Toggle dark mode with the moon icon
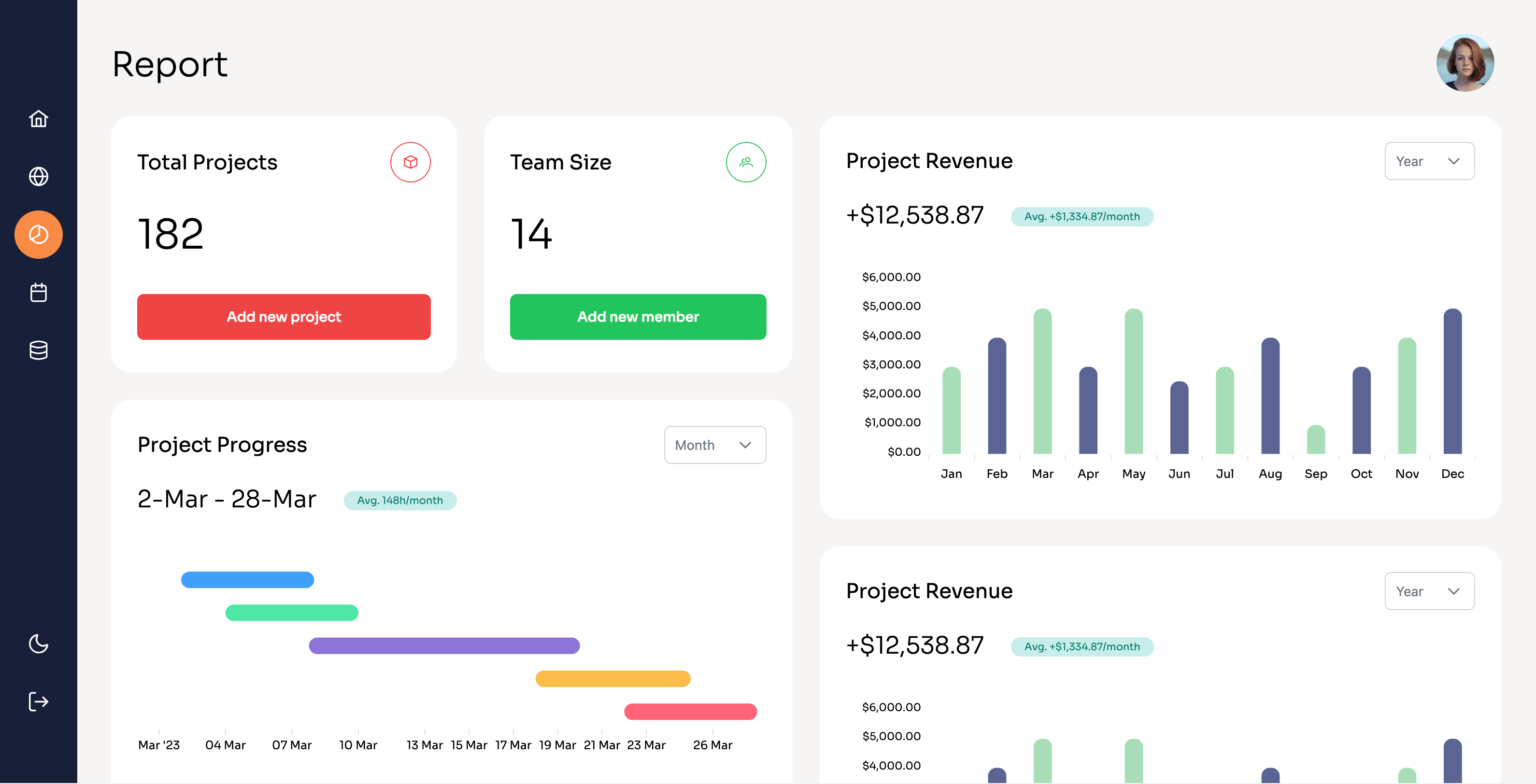The height and width of the screenshot is (784, 1536). pos(38,644)
